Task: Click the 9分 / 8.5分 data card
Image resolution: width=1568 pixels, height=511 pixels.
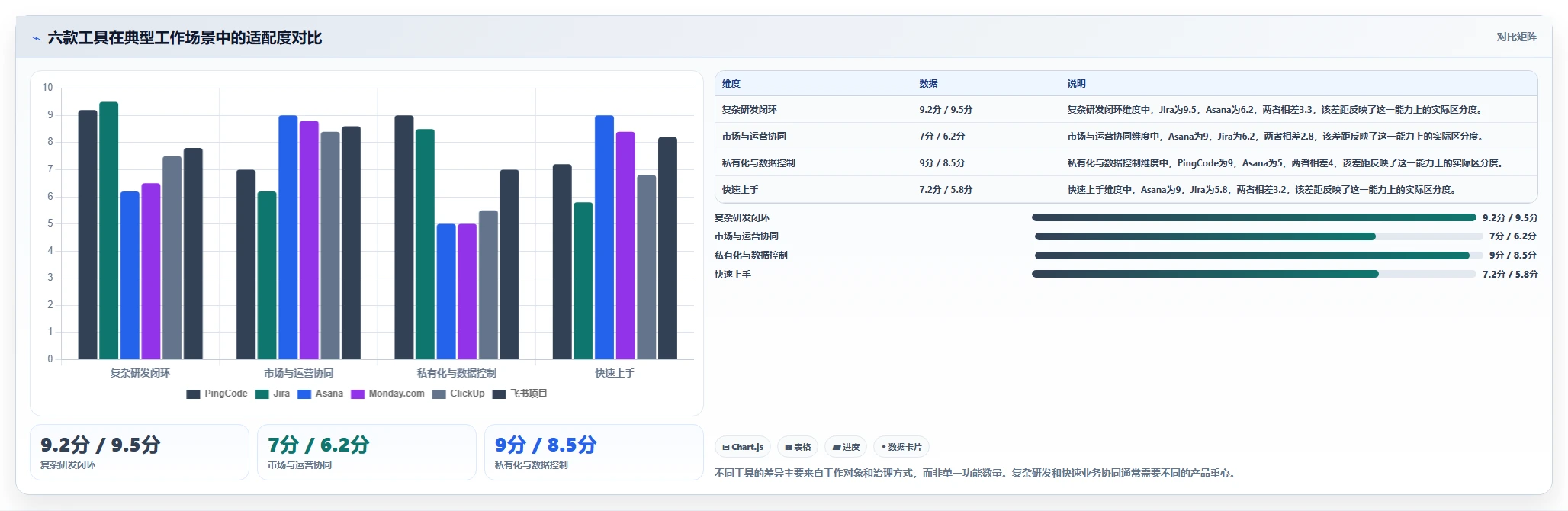Action: coord(594,452)
